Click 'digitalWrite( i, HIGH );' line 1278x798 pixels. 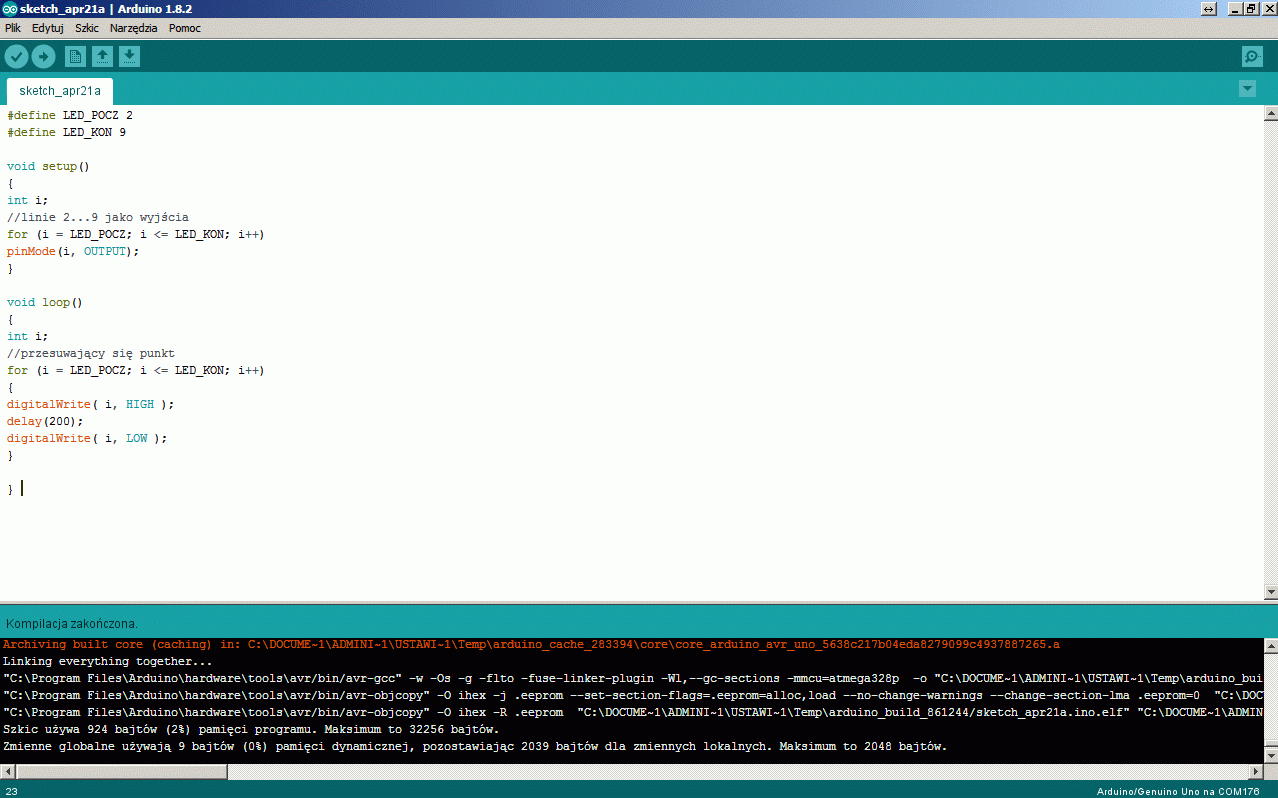(x=91, y=404)
